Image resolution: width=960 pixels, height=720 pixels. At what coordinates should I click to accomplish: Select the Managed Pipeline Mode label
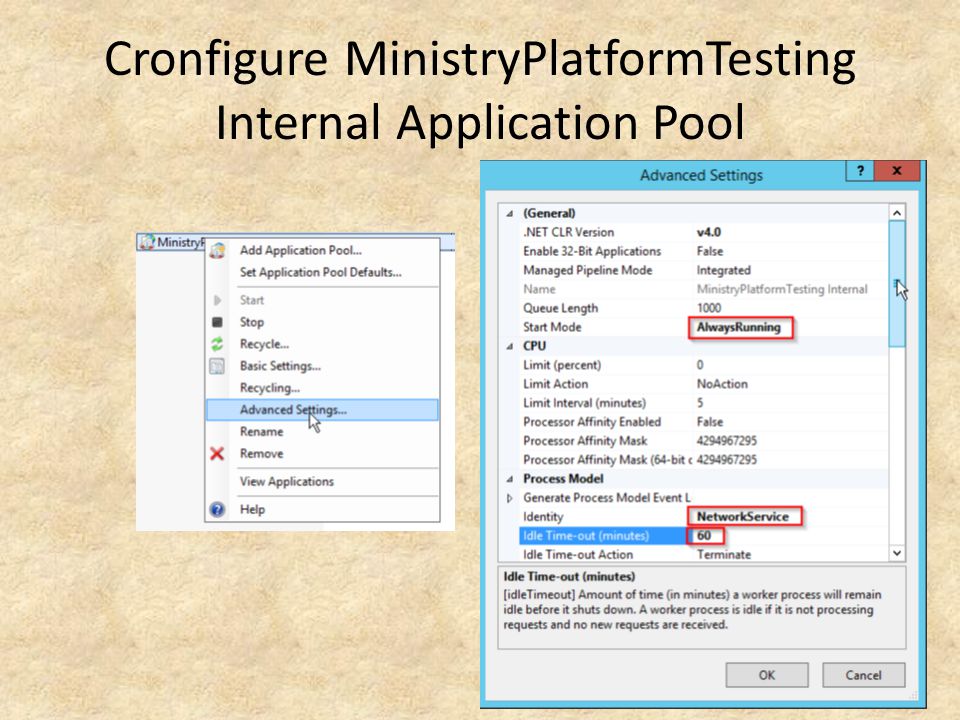coord(587,270)
